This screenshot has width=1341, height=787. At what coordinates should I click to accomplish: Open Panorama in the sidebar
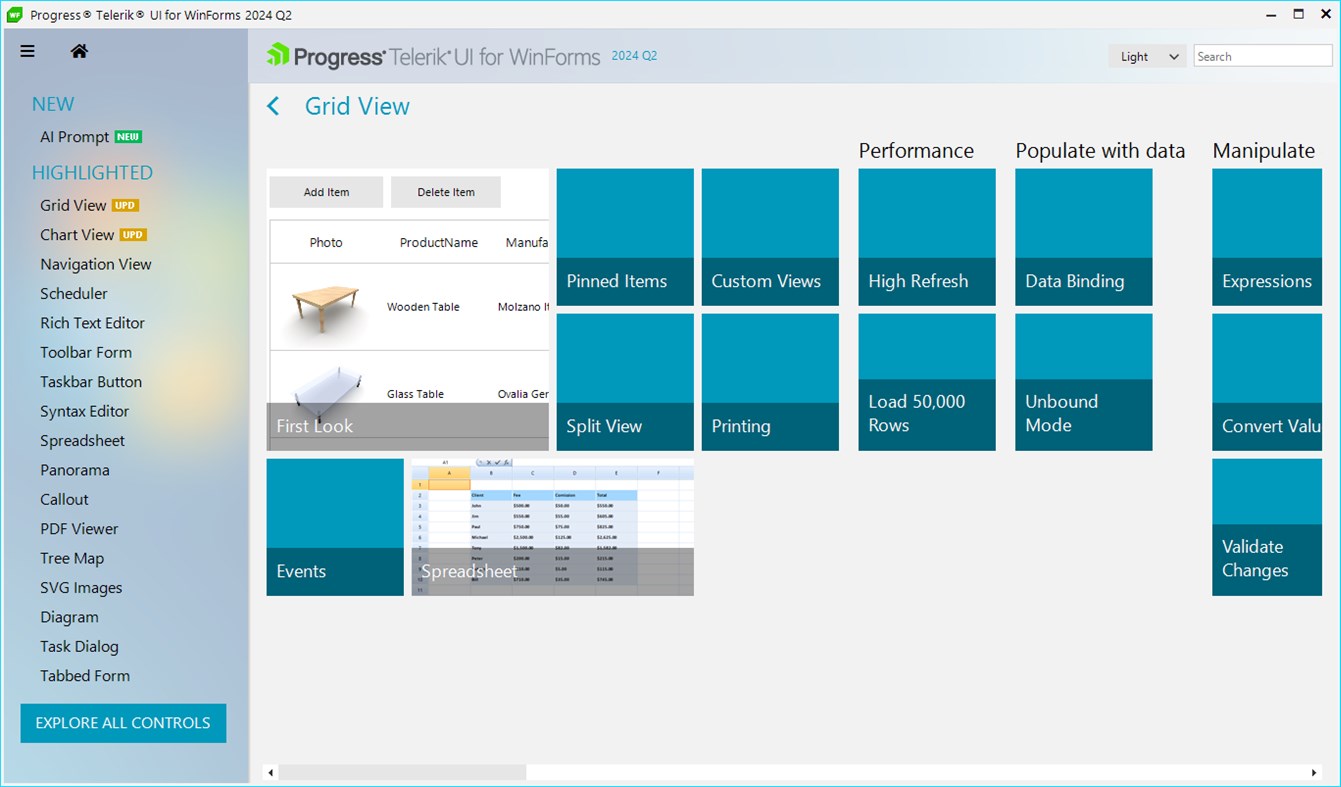point(75,470)
